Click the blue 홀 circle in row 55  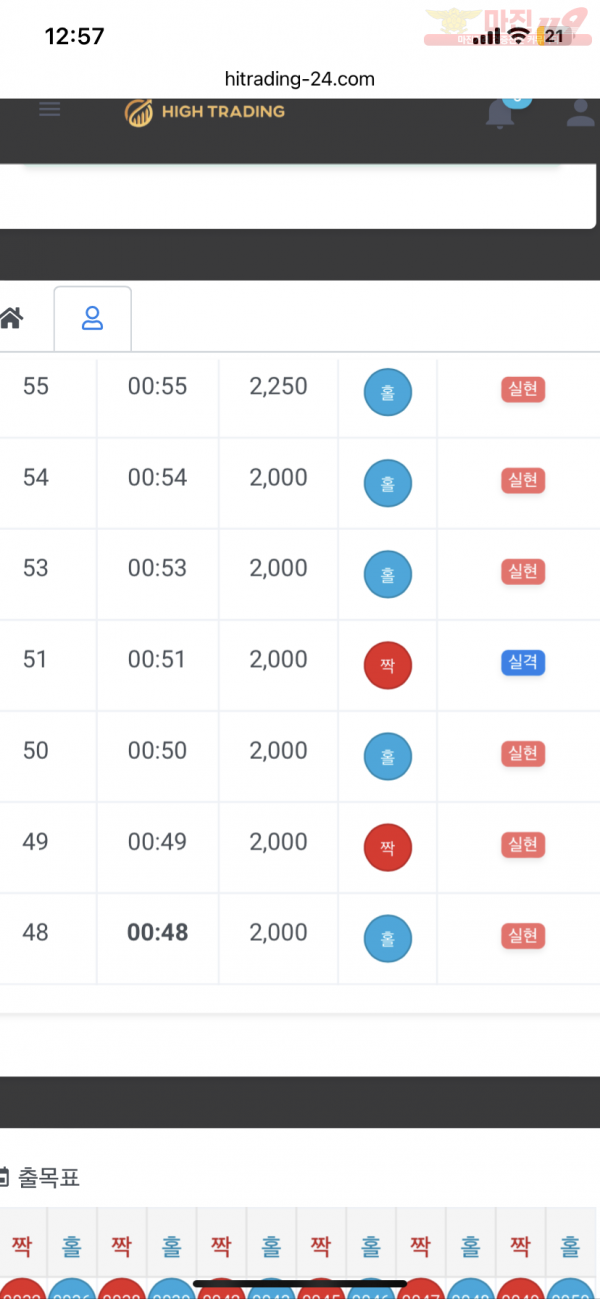click(388, 392)
